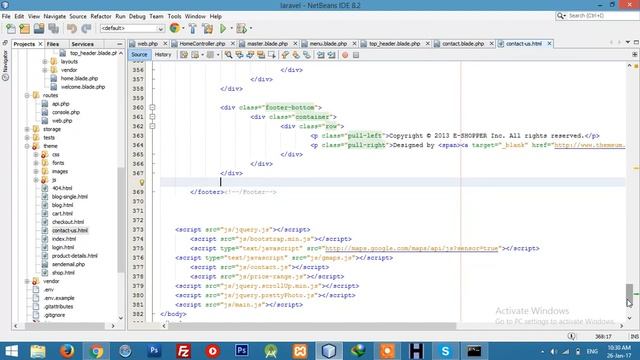
Task: Select index.html in project tree
Action: tap(64, 239)
